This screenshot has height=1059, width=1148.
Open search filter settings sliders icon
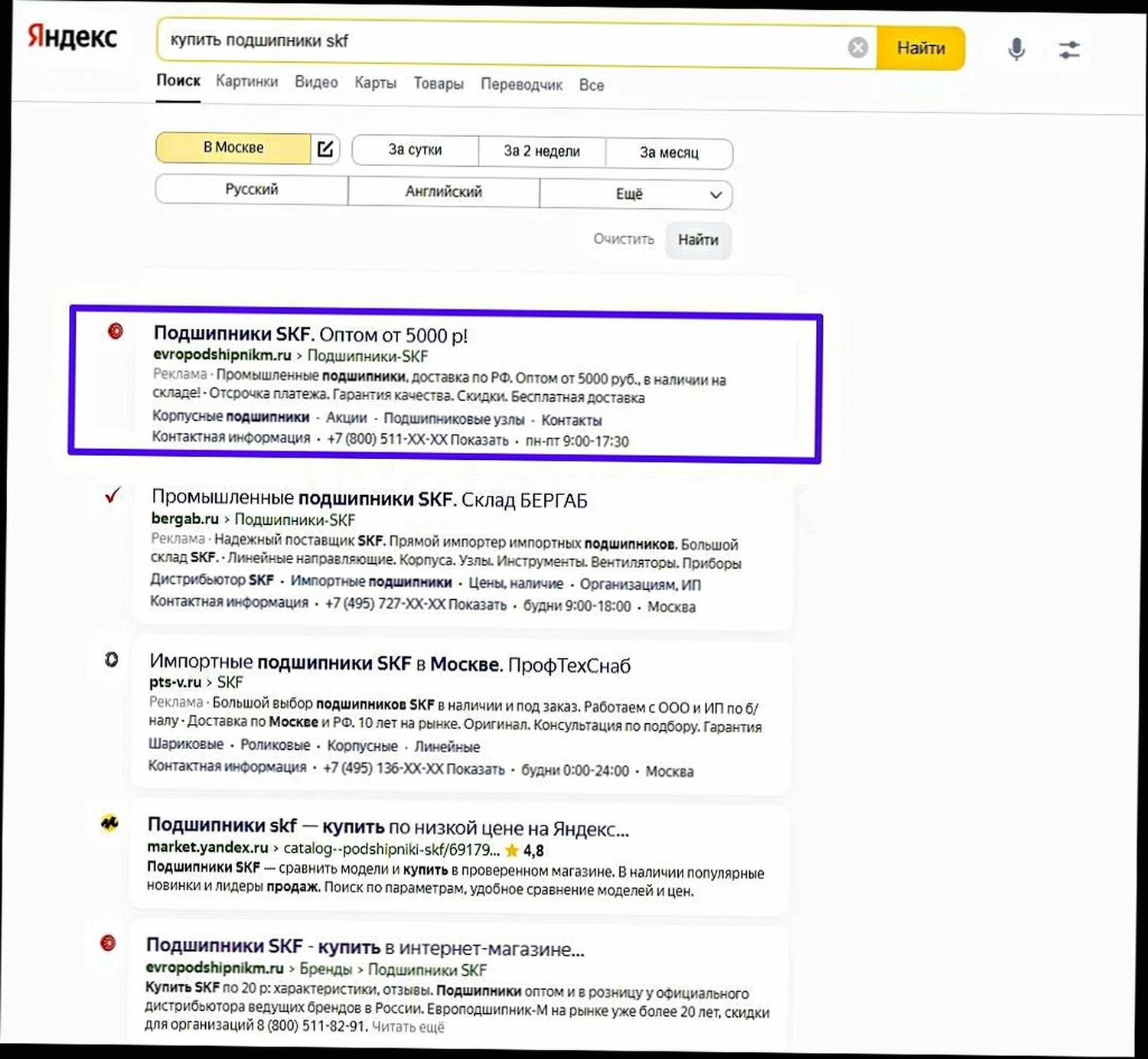point(1069,51)
